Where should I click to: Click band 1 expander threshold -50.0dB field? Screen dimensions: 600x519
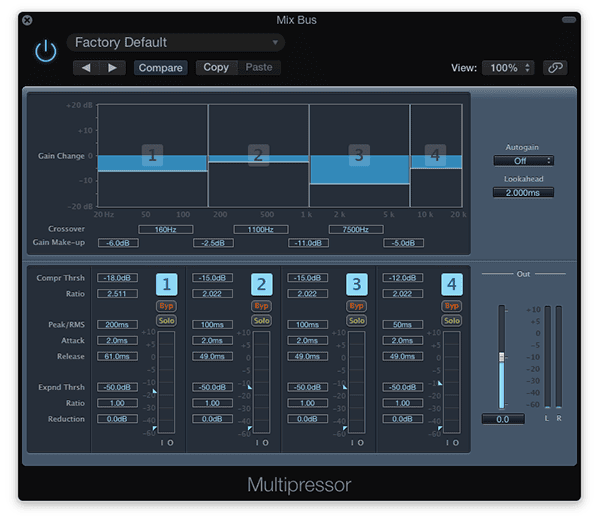coord(117,387)
